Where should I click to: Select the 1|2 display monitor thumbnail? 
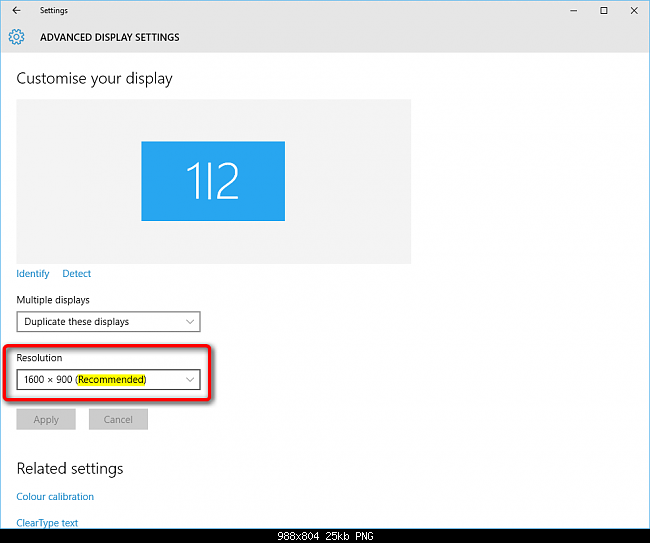(213, 181)
